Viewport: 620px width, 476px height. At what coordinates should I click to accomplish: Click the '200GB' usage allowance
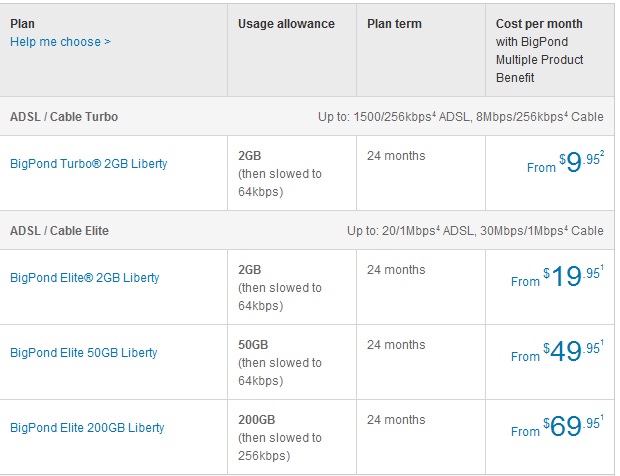[257, 420]
